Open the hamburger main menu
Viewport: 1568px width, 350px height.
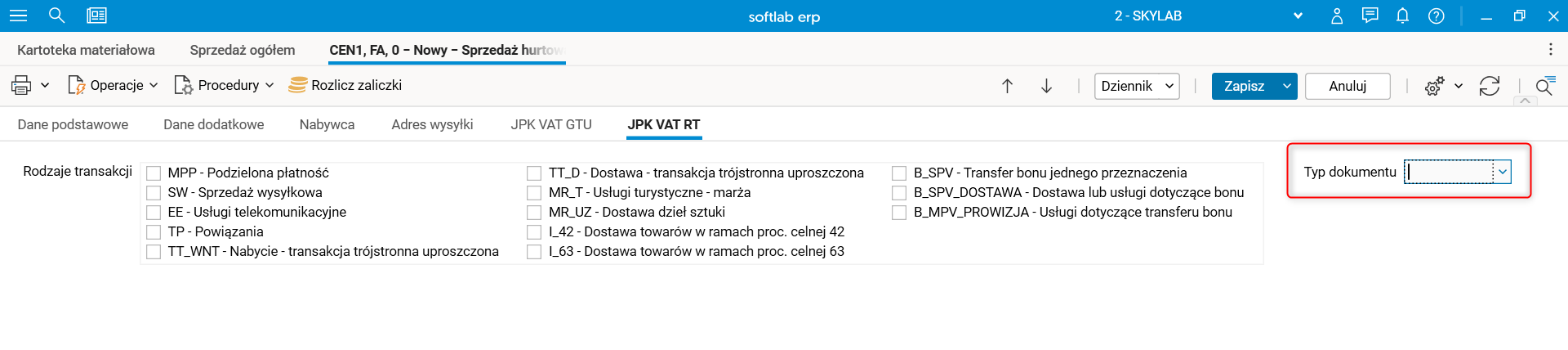[18, 16]
